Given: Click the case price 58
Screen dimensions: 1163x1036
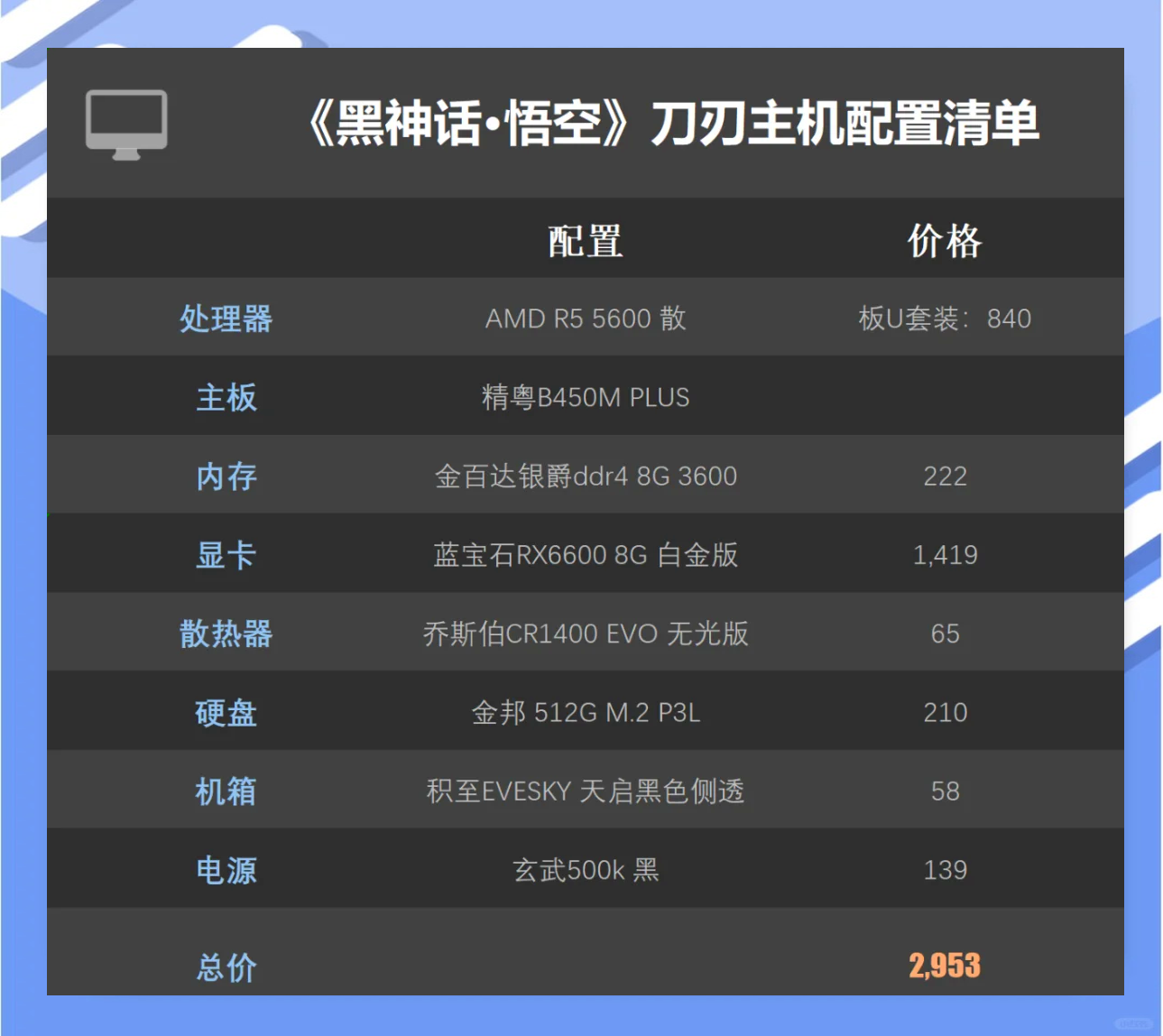Looking at the screenshot, I should point(945,791).
